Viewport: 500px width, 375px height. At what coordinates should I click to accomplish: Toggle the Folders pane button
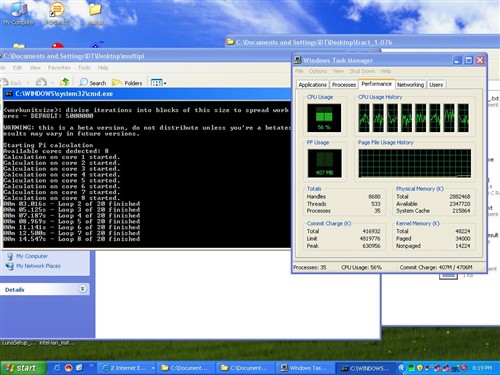click(127, 82)
